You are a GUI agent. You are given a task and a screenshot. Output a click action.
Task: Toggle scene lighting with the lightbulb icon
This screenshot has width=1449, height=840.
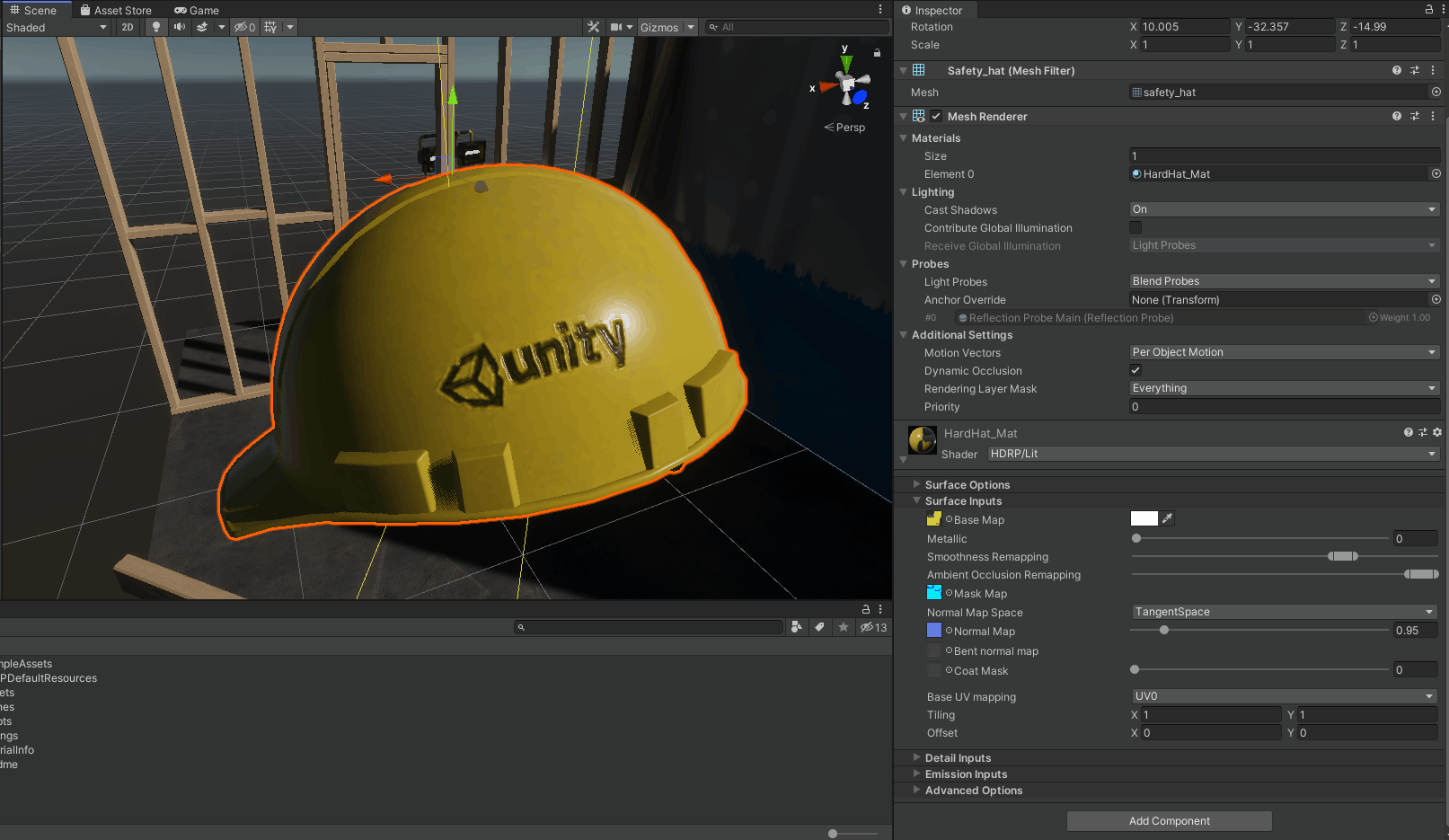pos(156,27)
